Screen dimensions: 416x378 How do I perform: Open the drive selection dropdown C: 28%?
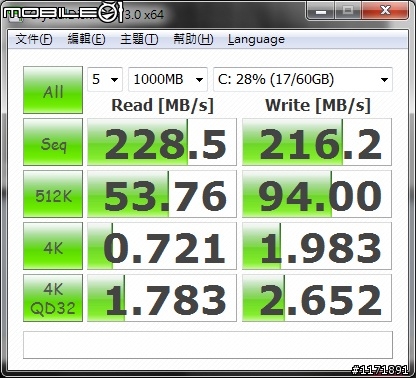tap(303, 79)
